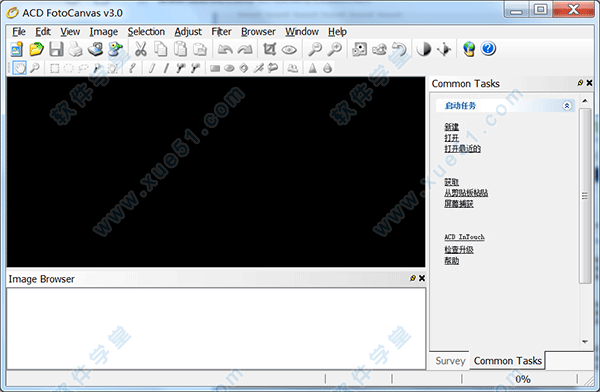Select the Lasso freehand selection tool

coord(83,68)
